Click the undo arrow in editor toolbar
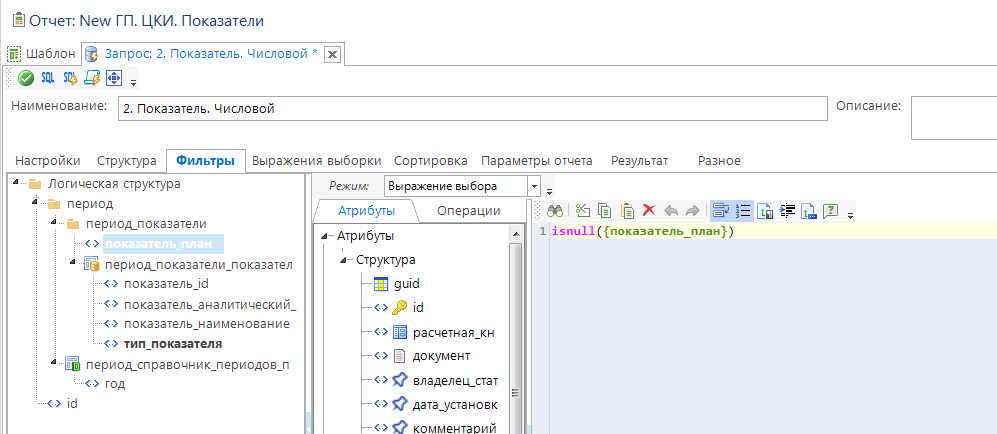This screenshot has height=434, width=997. [671, 211]
